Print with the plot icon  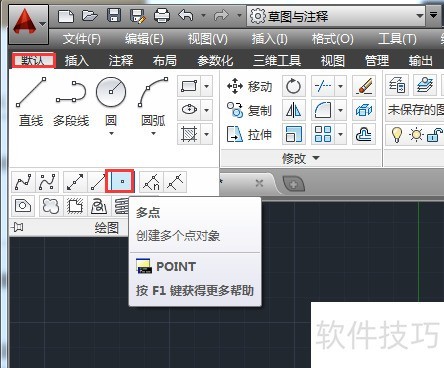pos(162,16)
